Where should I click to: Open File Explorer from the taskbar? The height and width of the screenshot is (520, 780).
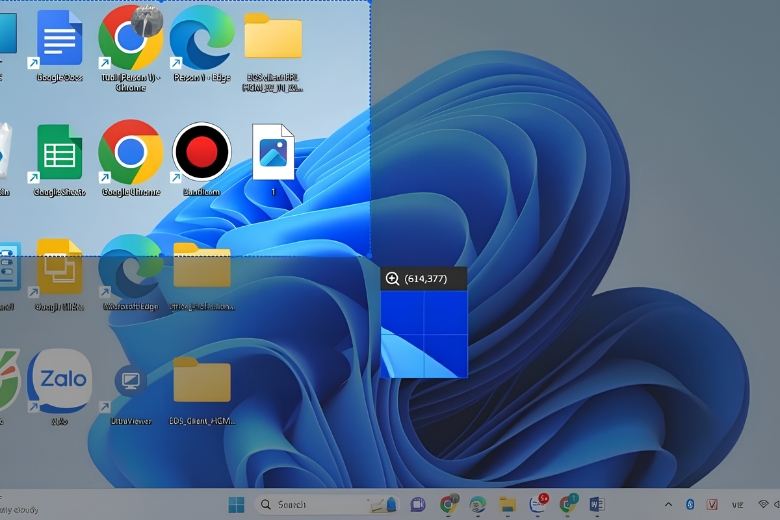coord(507,505)
